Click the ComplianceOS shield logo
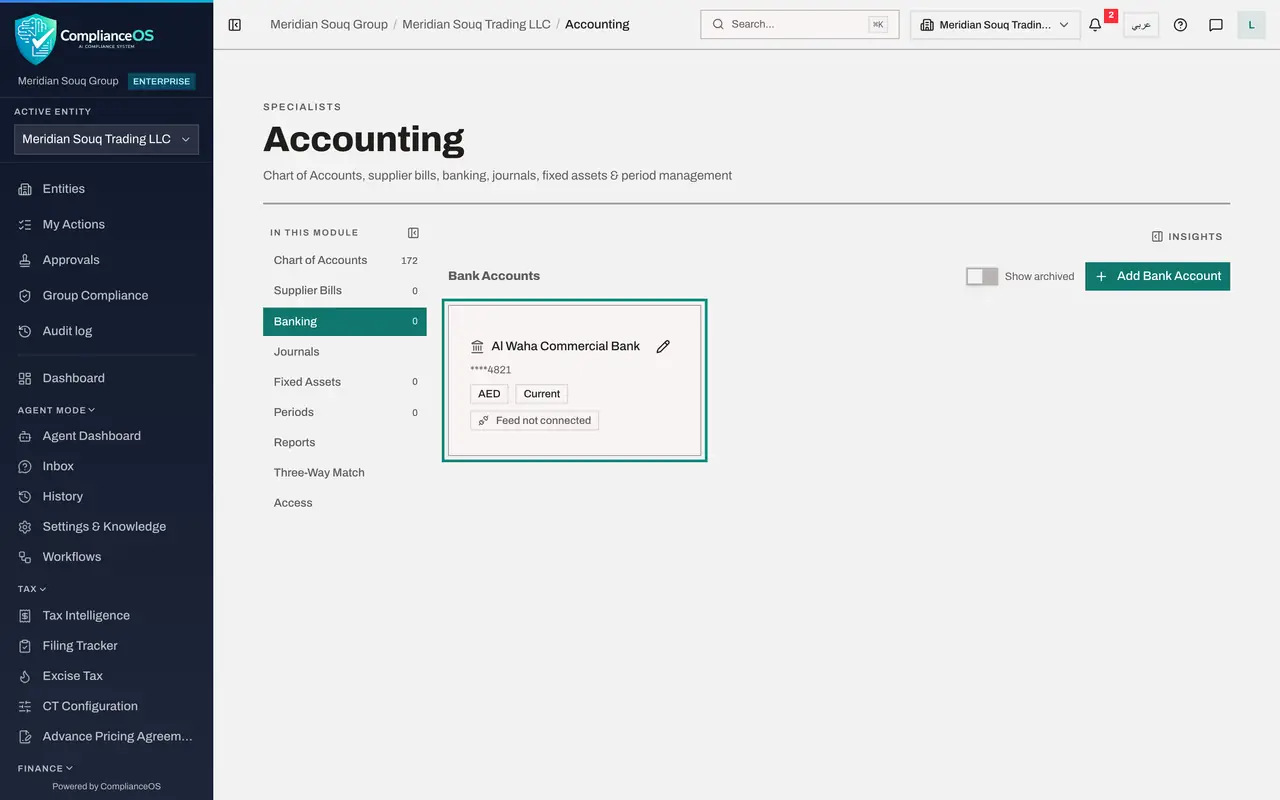Image resolution: width=1280 pixels, height=800 pixels. click(x=36, y=39)
